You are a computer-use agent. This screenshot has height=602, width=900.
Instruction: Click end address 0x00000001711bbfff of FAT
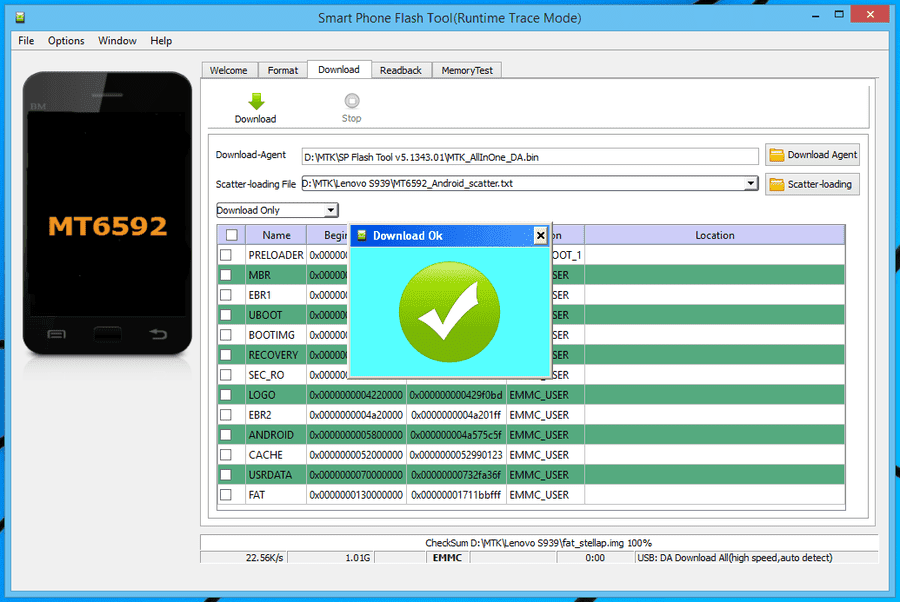[x=456, y=495]
